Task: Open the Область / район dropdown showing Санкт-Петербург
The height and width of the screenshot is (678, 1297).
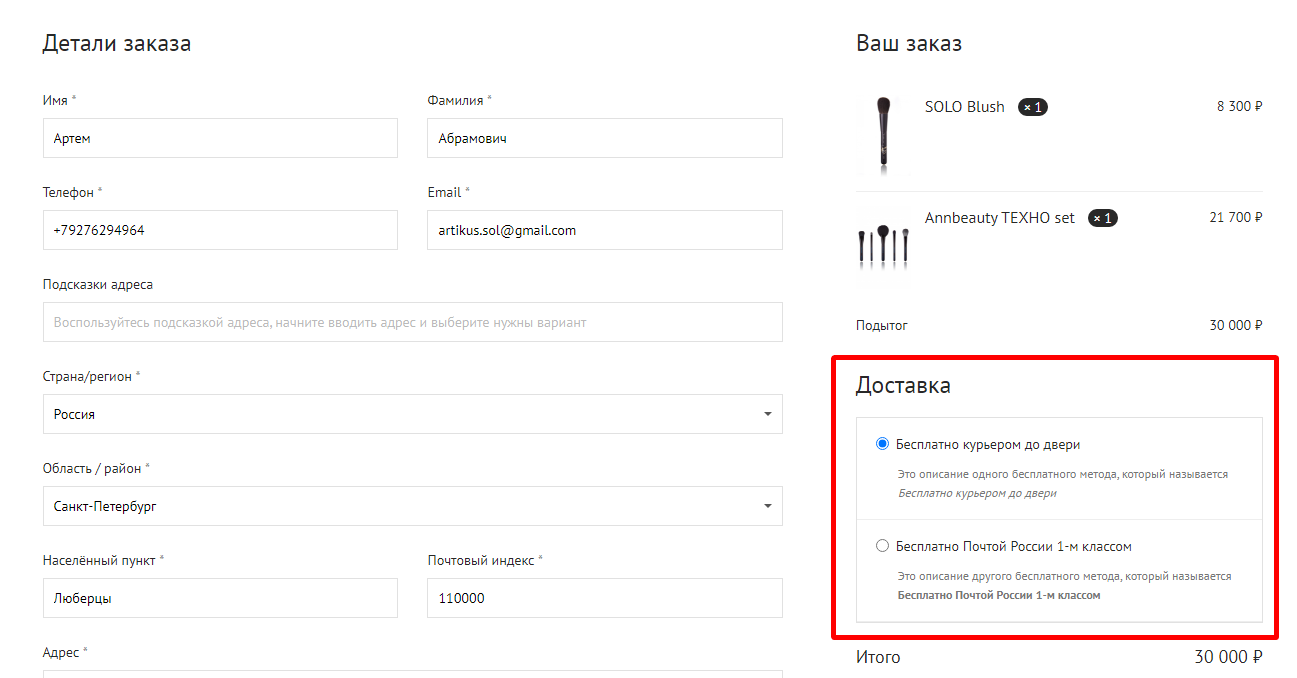Action: pos(412,506)
